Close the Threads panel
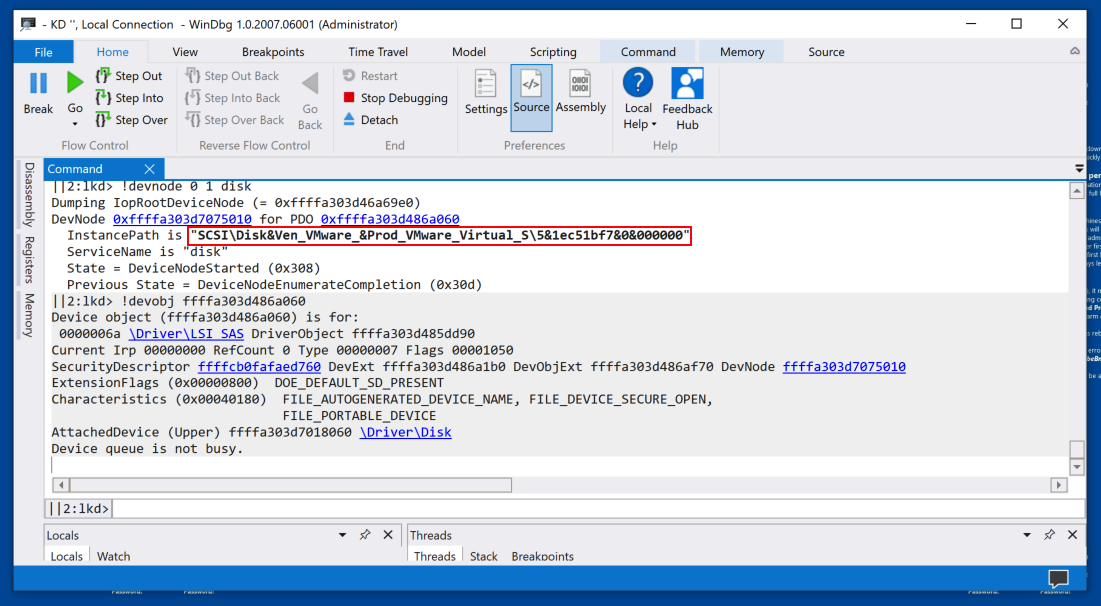Screen dimensions: 1101x606 click(1072, 534)
